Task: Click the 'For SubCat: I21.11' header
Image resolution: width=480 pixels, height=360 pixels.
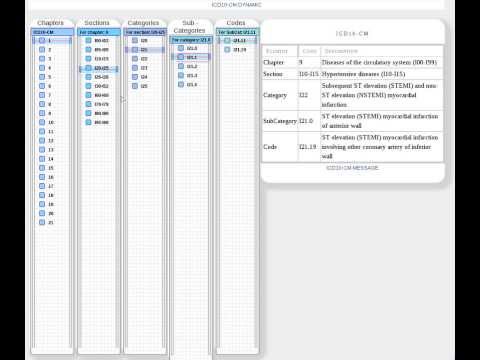Action: [237, 32]
